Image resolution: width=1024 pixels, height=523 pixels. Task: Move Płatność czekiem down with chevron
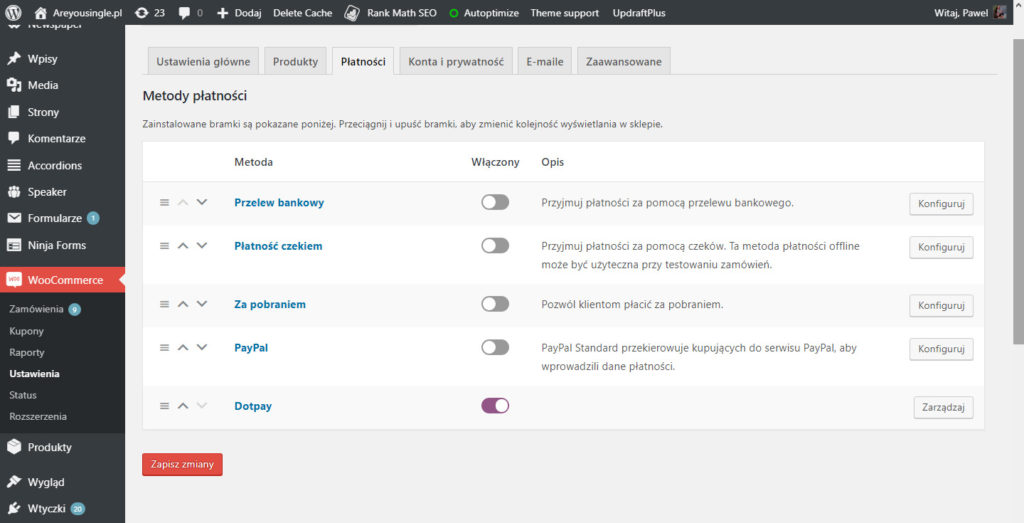[202, 246]
